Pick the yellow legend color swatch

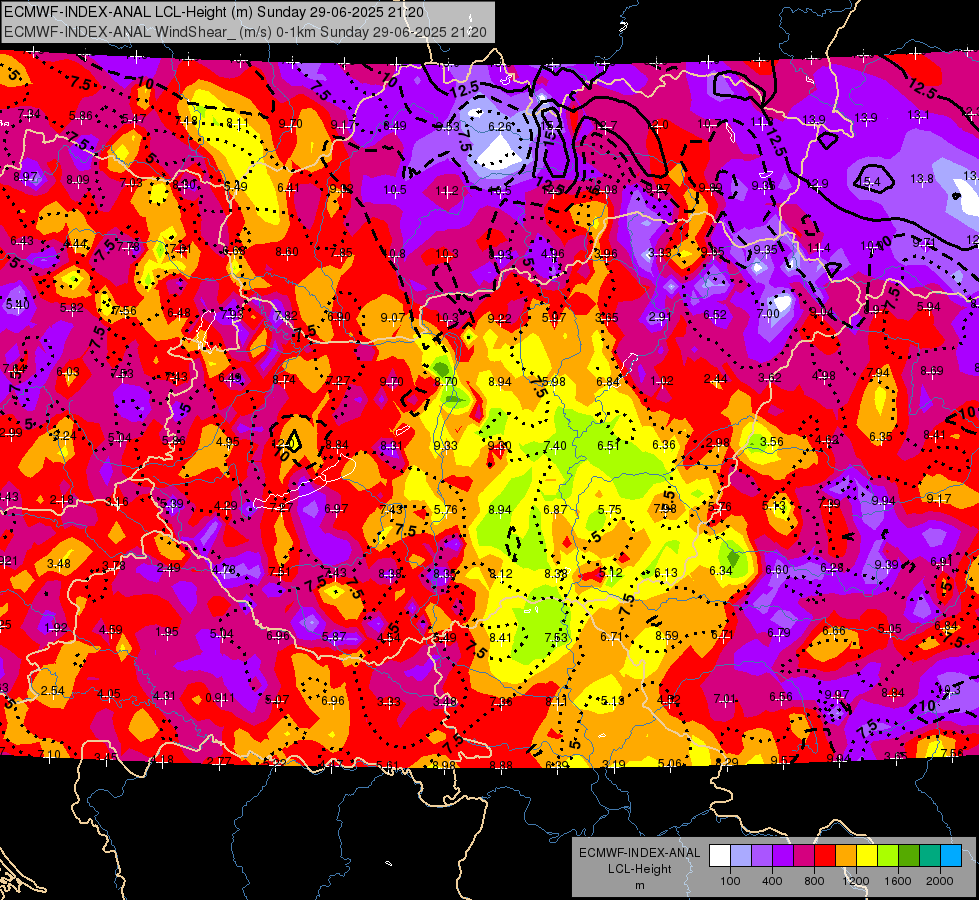867,856
